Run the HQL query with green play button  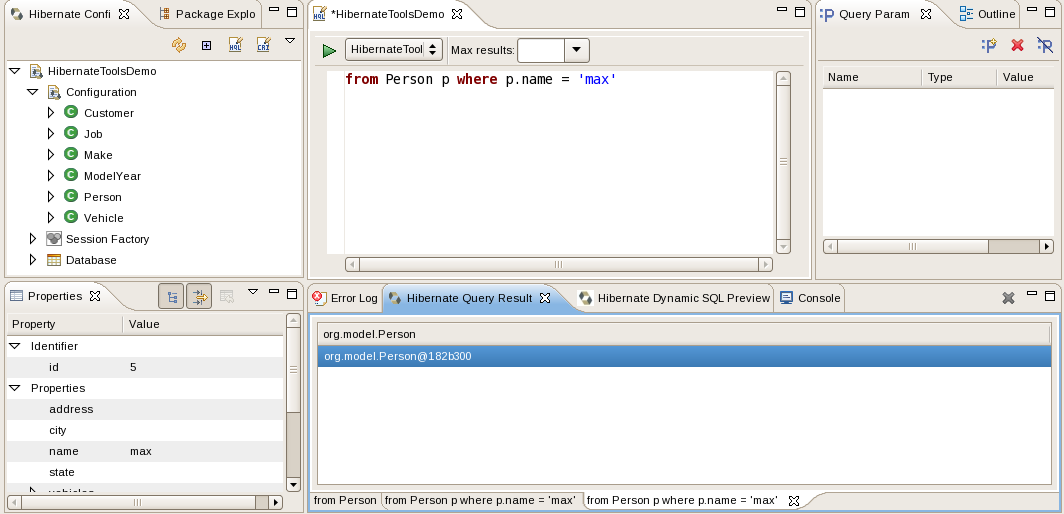click(x=329, y=50)
